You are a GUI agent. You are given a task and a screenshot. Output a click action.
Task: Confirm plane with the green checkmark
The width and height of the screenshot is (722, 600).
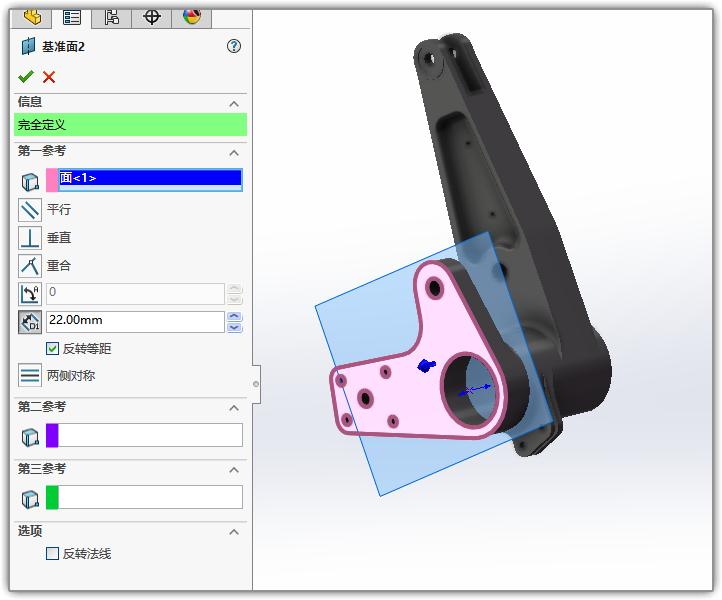coord(26,76)
